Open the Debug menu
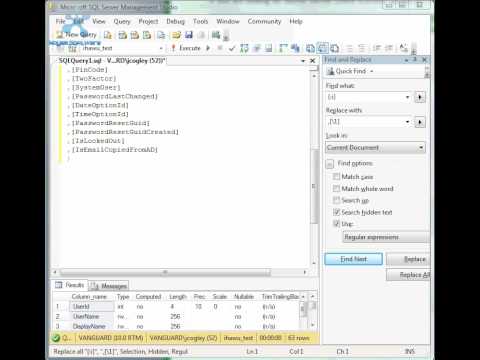Viewport: 480px width, 360px height. coord(175,21)
